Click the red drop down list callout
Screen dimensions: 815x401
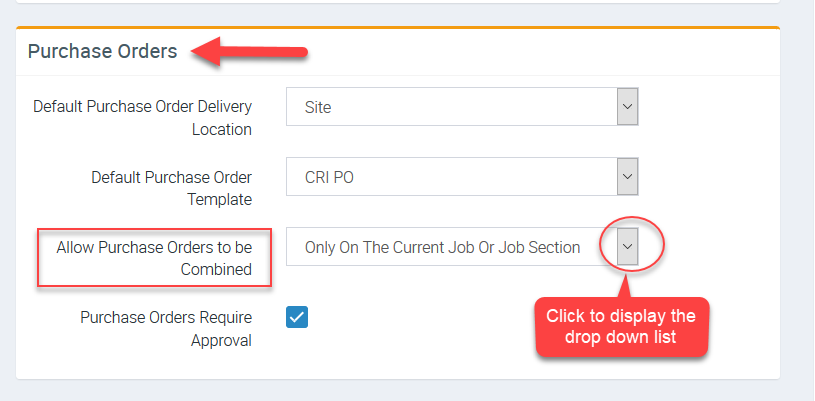click(620, 326)
